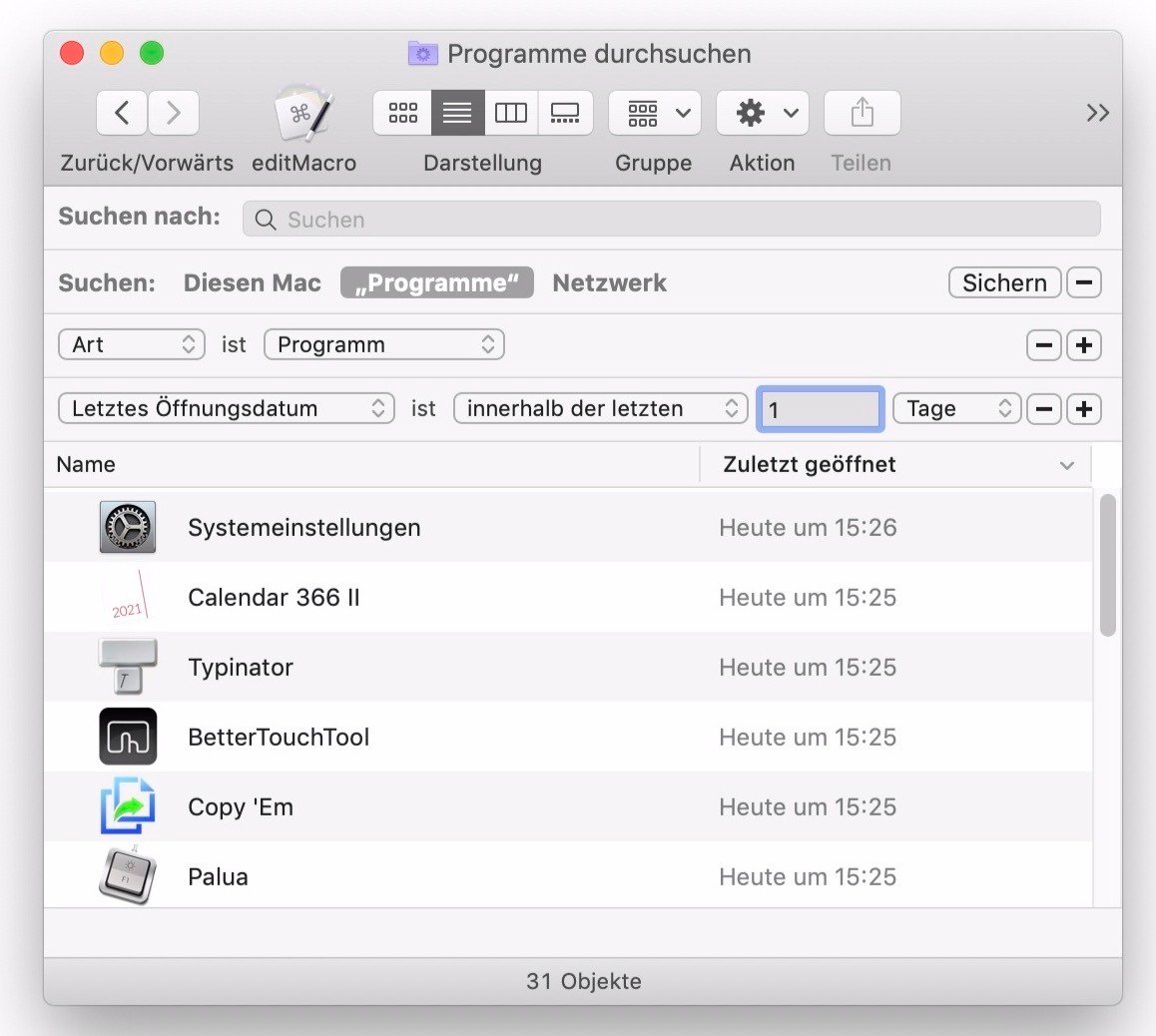The image size is (1156, 1036).
Task: Switch to icon view (Symbole)
Action: pyautogui.click(x=402, y=113)
